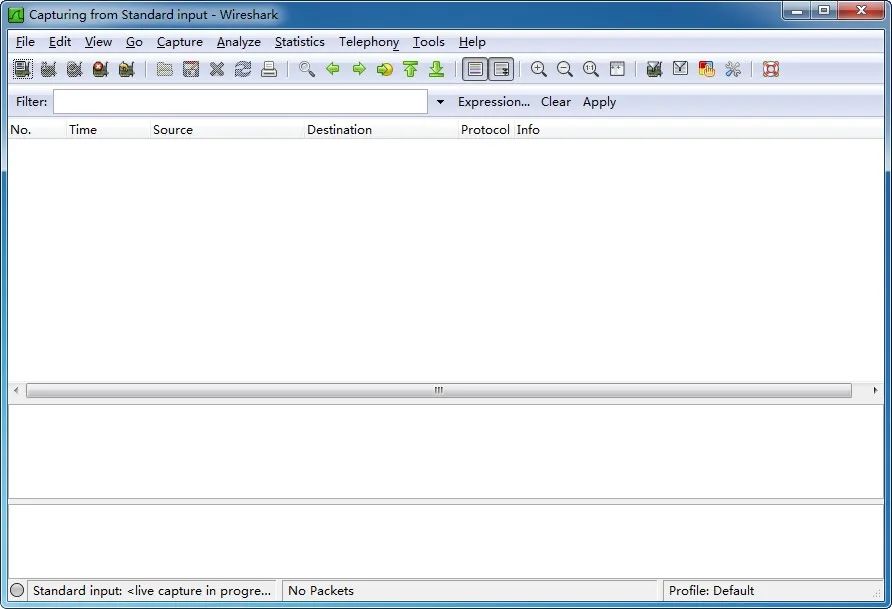
Task: Open the Statistics menu
Action: click(x=300, y=42)
